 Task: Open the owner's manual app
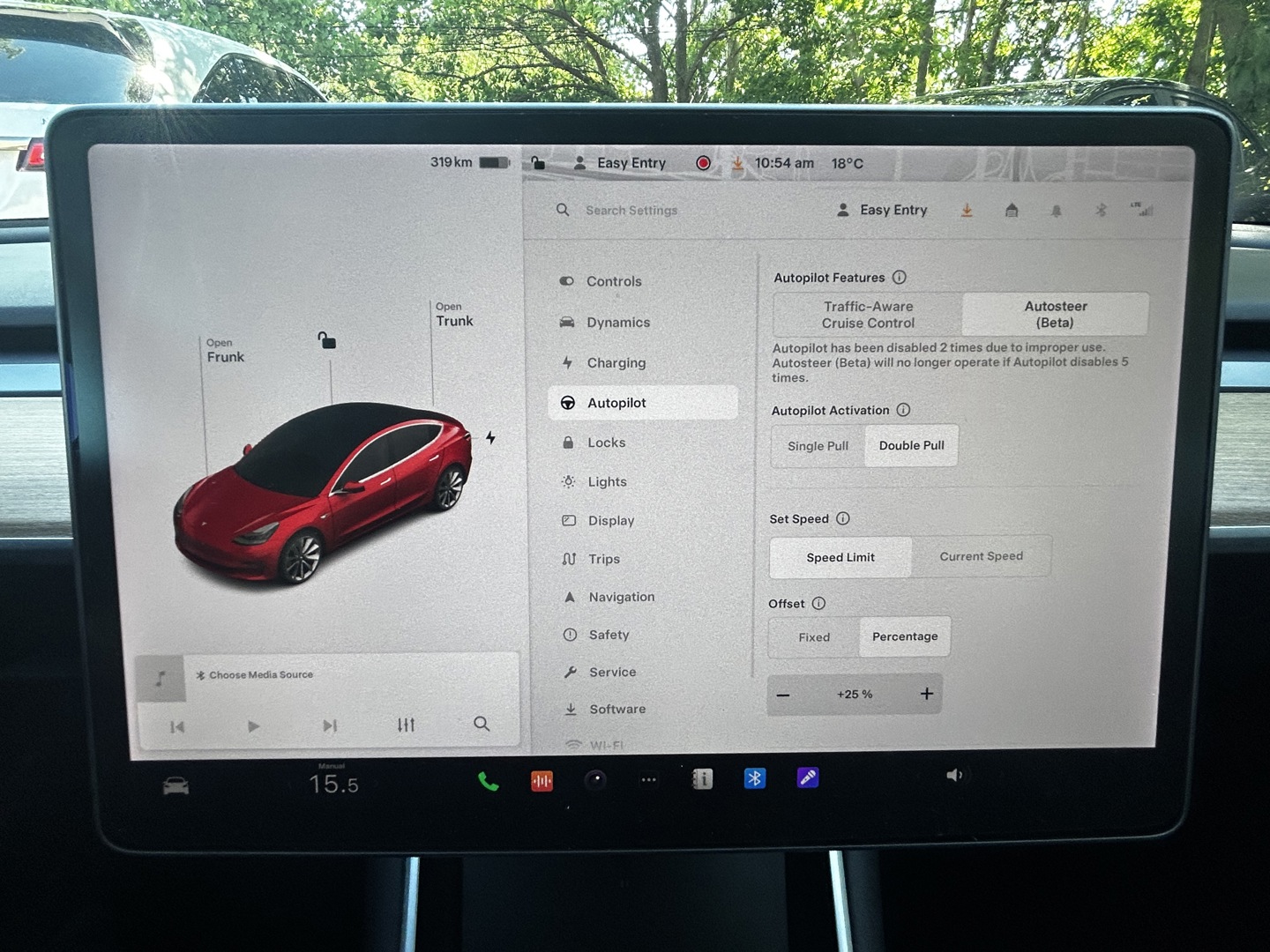pos(702,779)
